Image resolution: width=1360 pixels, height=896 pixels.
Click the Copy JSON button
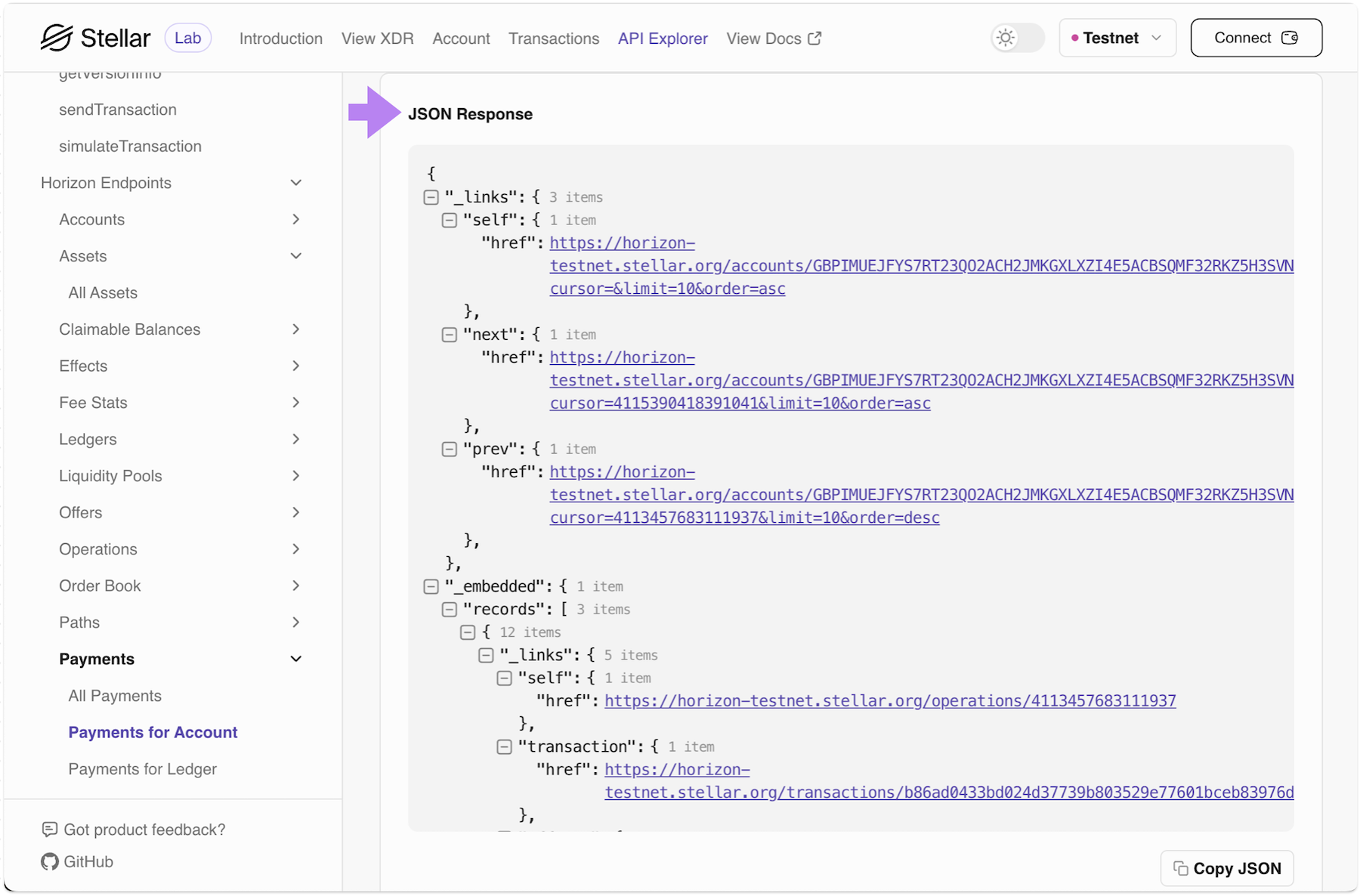(1227, 869)
